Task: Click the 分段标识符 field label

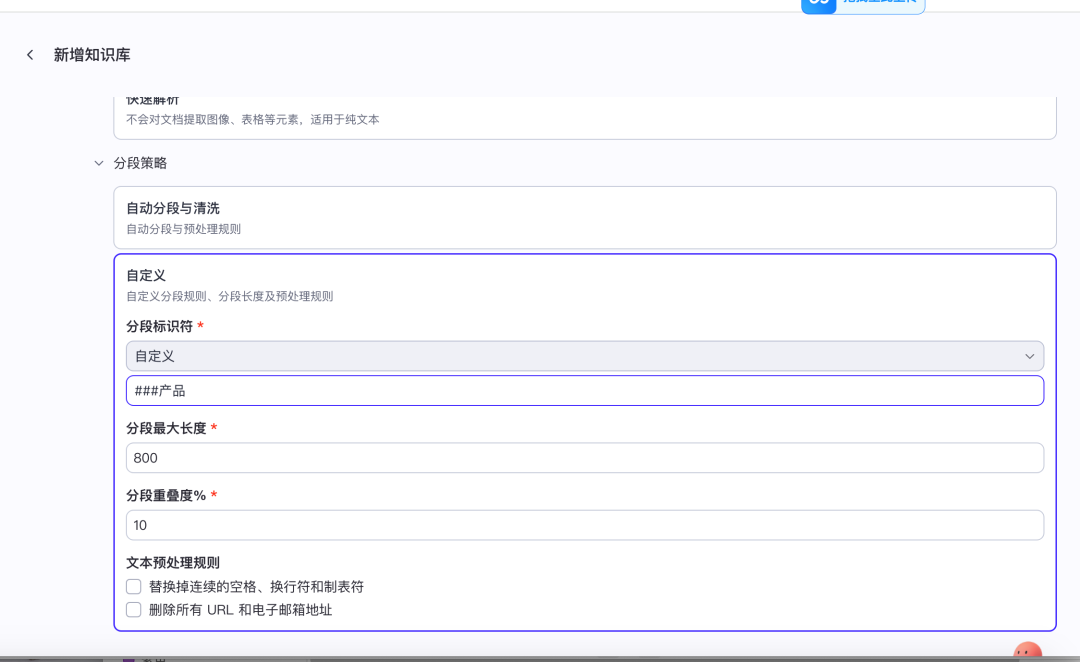Action: 159,327
